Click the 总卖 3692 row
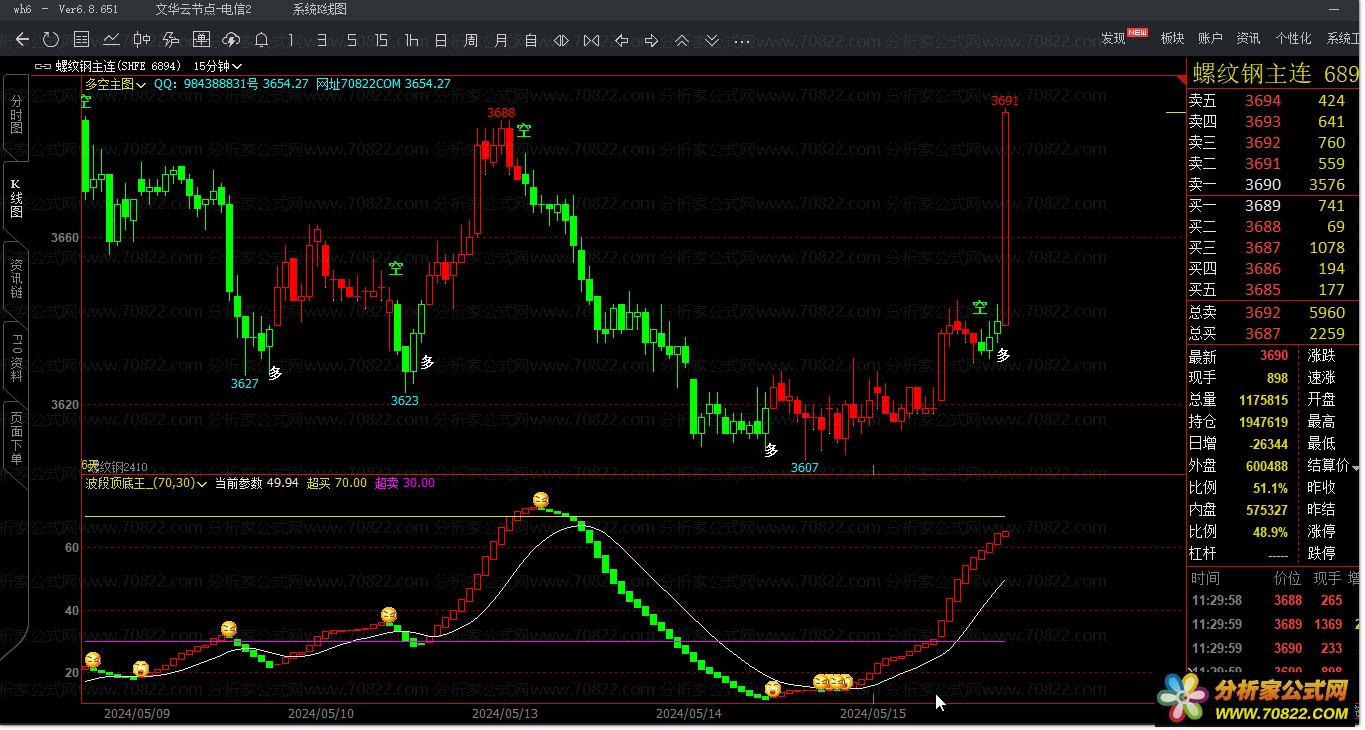 [1272, 312]
